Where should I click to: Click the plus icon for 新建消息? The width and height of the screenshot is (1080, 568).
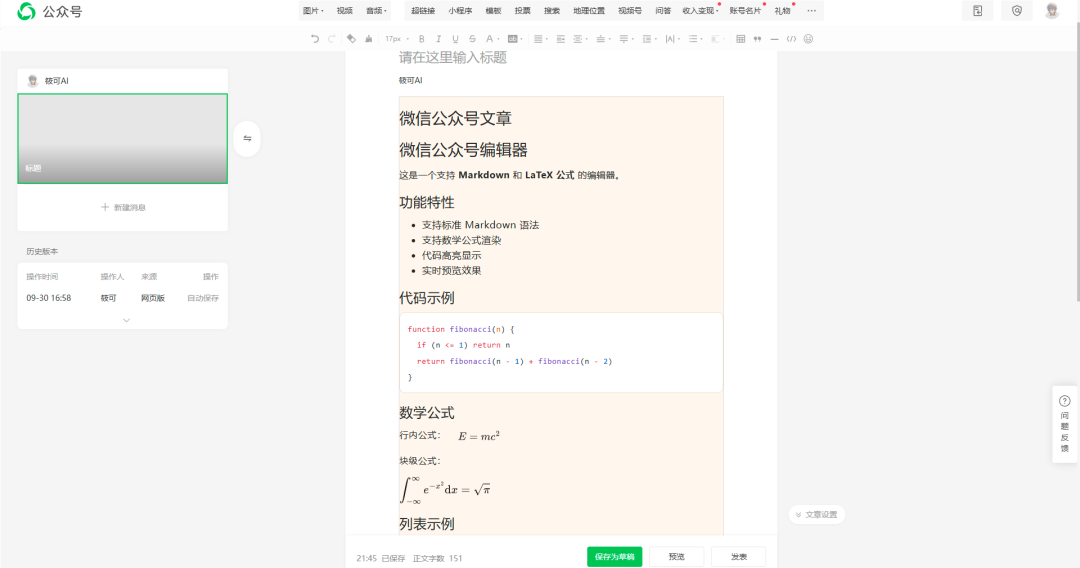click(x=105, y=207)
